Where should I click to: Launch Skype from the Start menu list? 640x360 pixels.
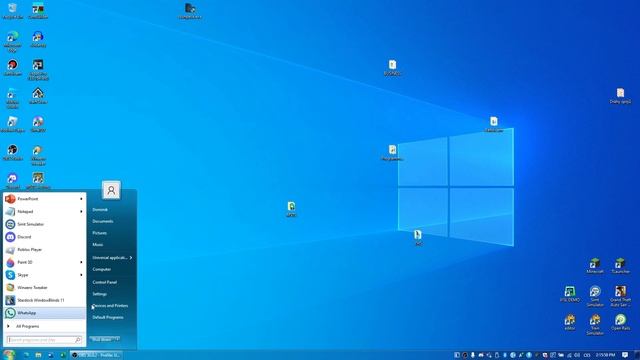click(x=44, y=275)
